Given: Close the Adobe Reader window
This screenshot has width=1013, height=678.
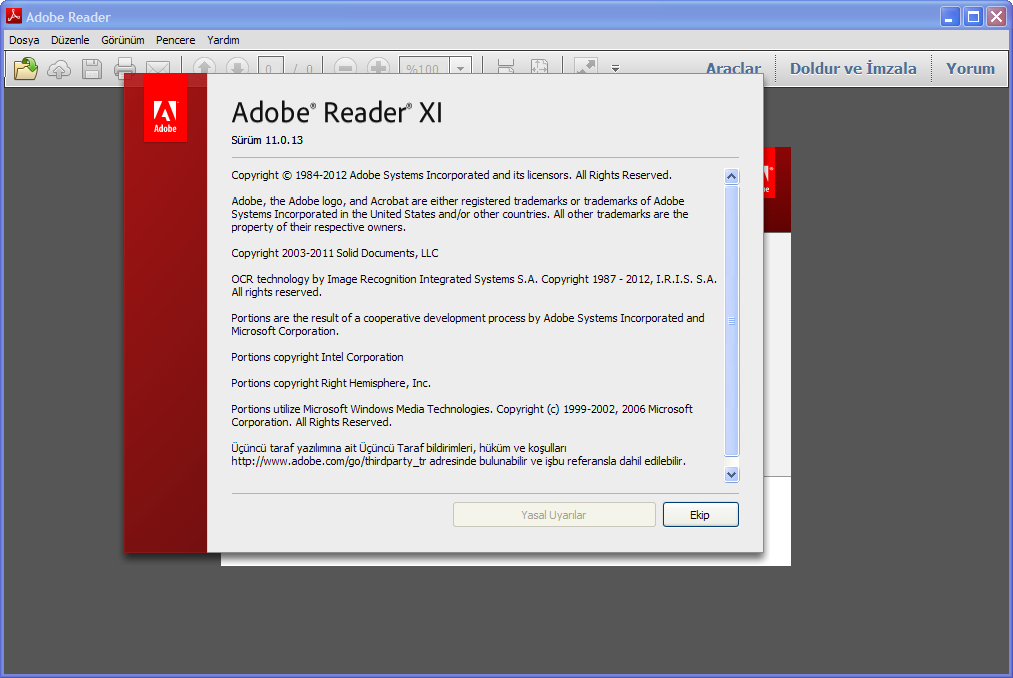Looking at the screenshot, I should pyautogui.click(x=996, y=16).
